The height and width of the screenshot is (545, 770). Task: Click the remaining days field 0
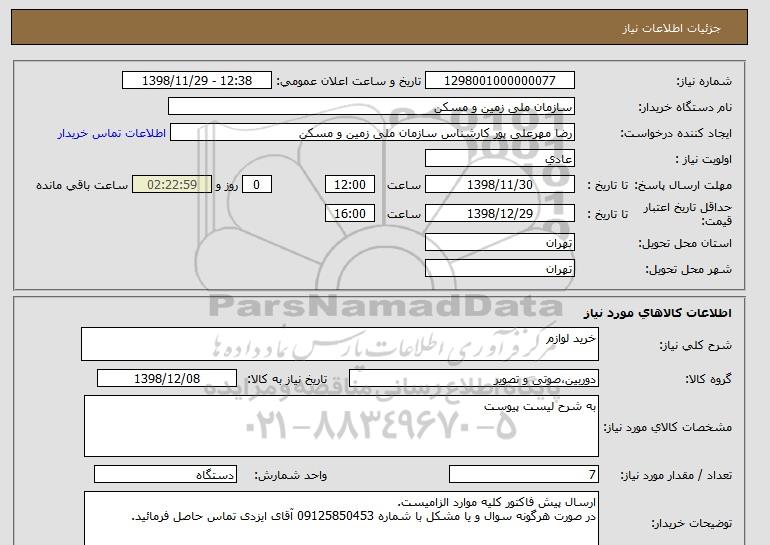tap(256, 185)
